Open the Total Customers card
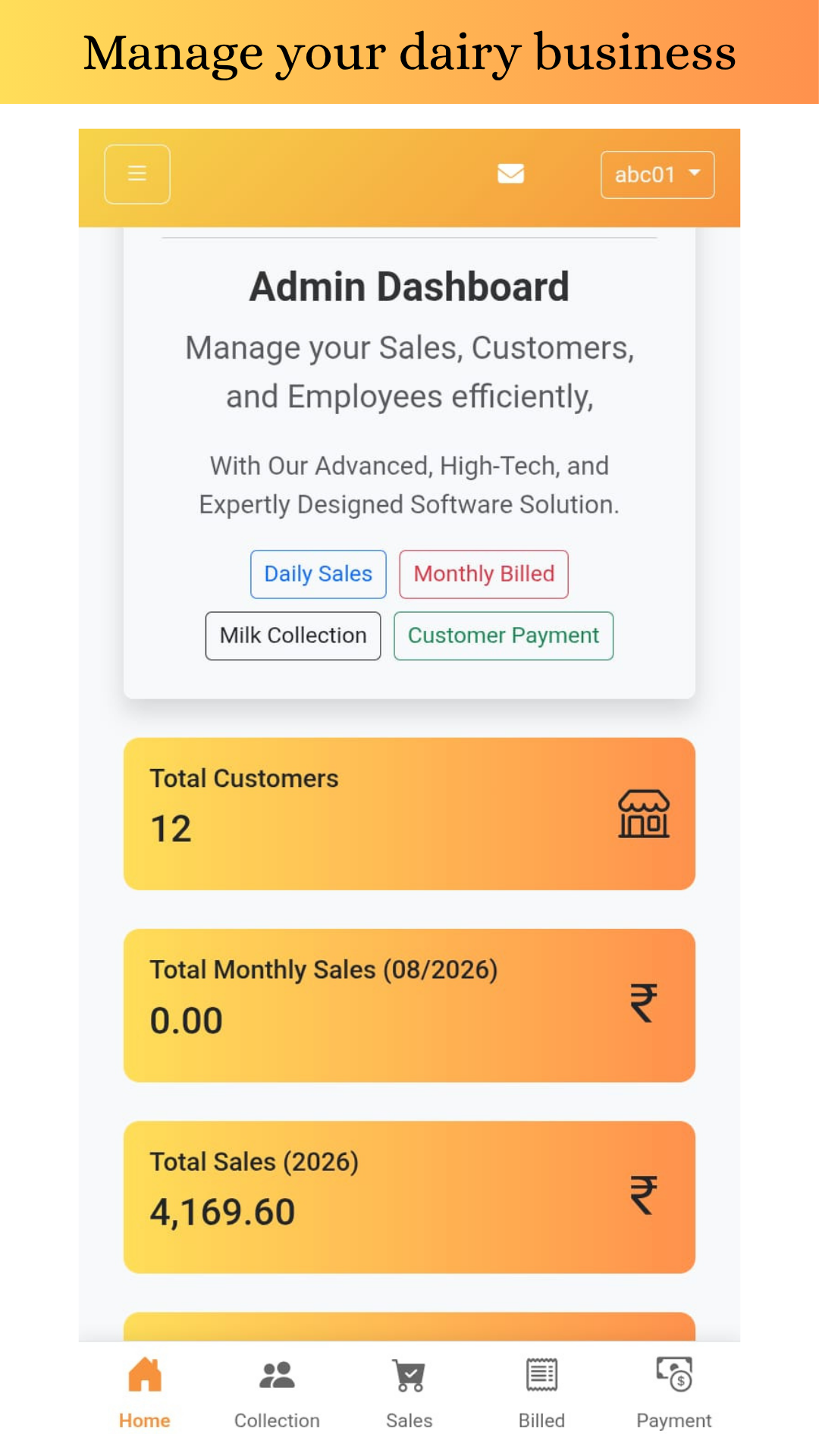Image resolution: width=819 pixels, height=1456 pixels. (409, 814)
